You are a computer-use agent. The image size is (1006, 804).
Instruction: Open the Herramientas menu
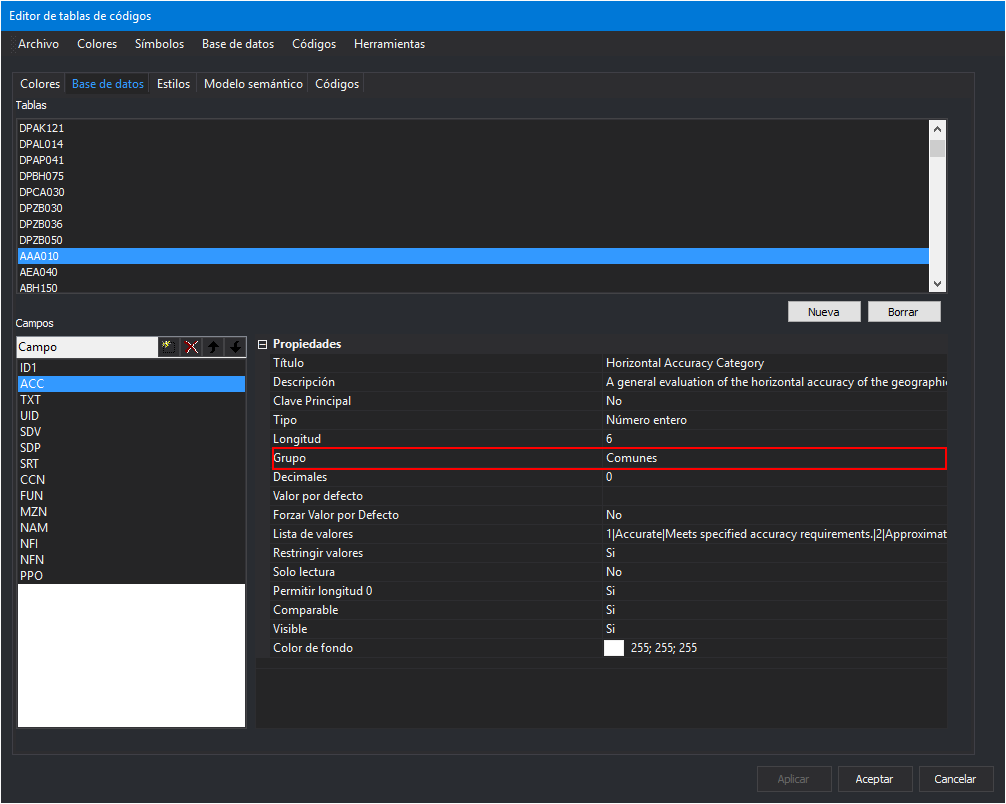(389, 44)
